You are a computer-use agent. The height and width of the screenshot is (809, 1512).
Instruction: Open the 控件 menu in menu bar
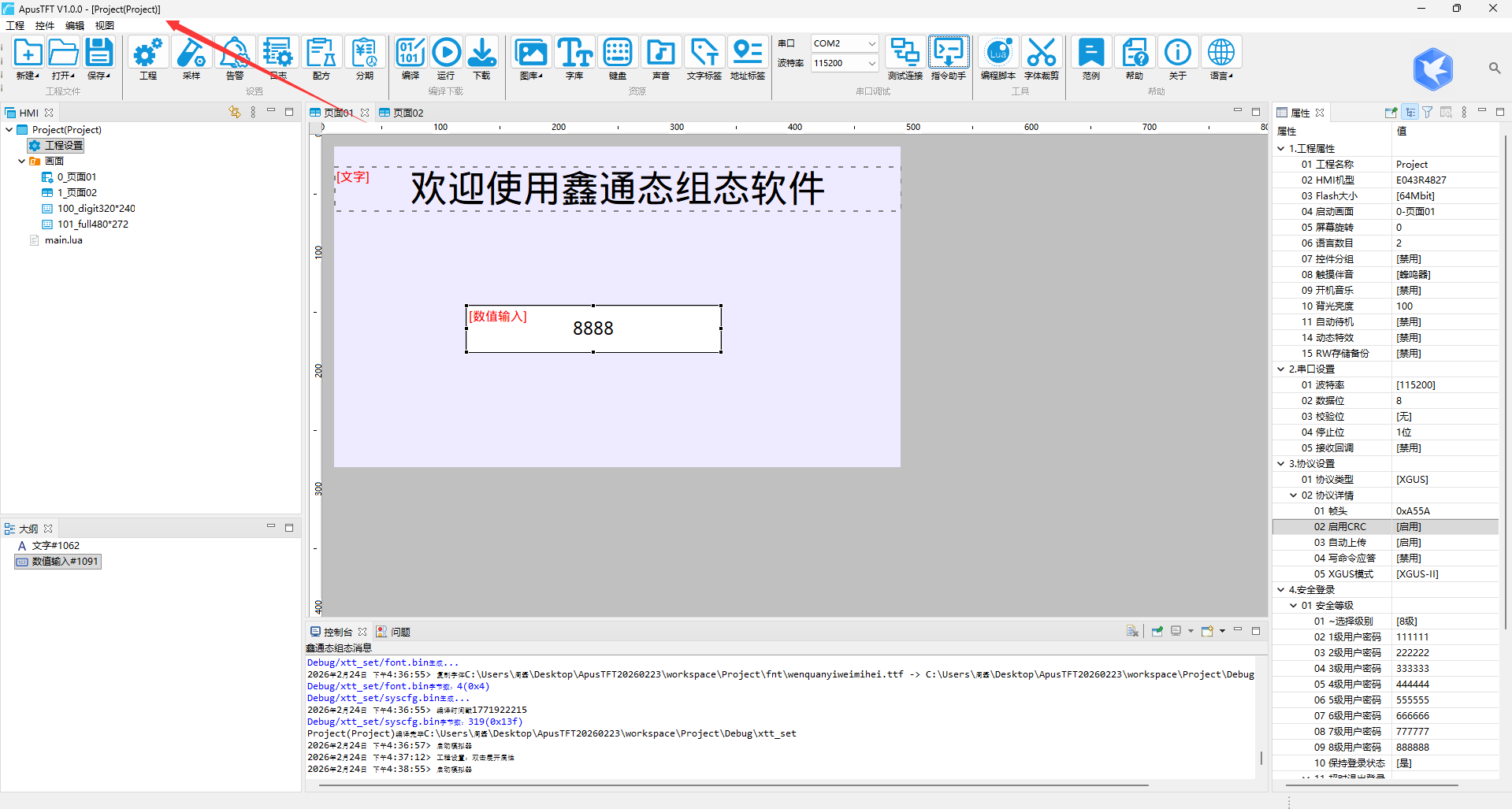coord(45,25)
